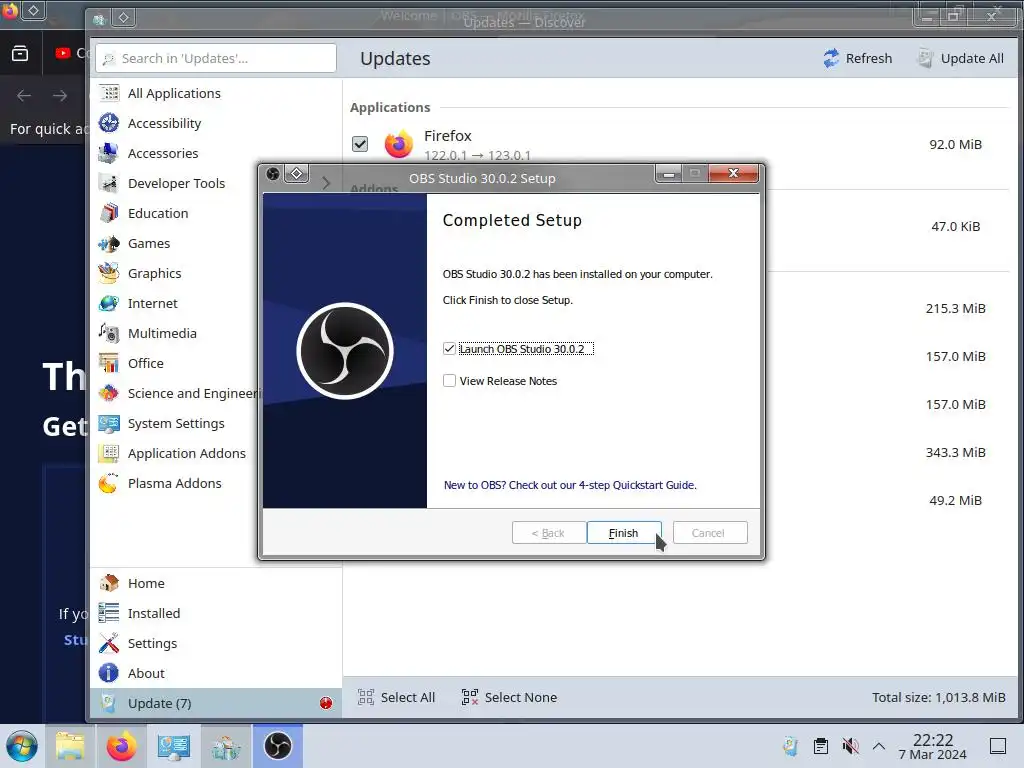Open the system settings taskbar icon
Viewport: 1024px width, 768px height.
coord(174,746)
